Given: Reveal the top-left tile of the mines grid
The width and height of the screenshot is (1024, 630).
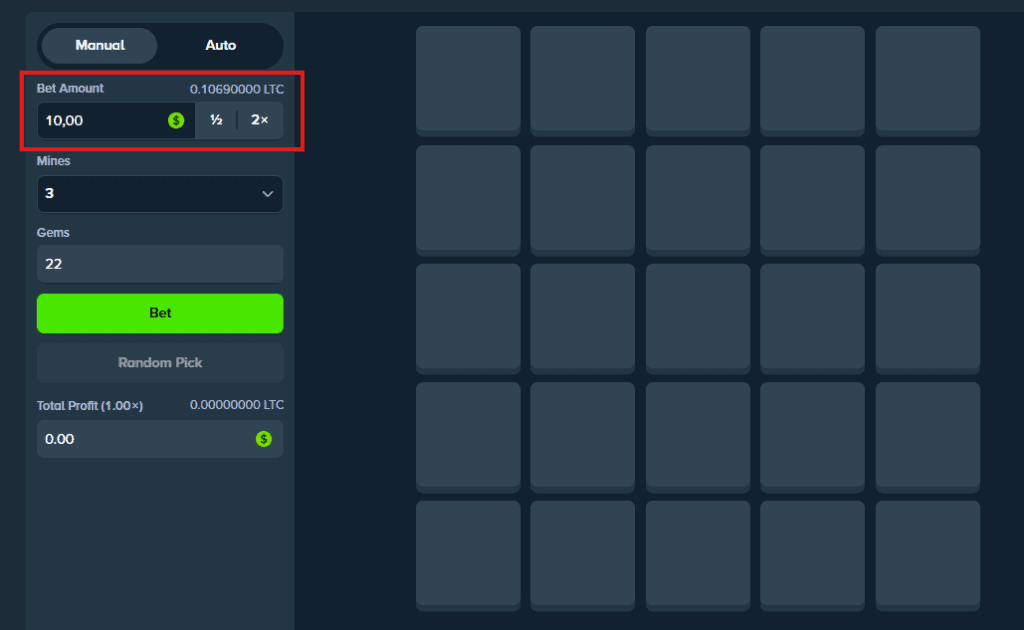Looking at the screenshot, I should [x=467, y=80].
